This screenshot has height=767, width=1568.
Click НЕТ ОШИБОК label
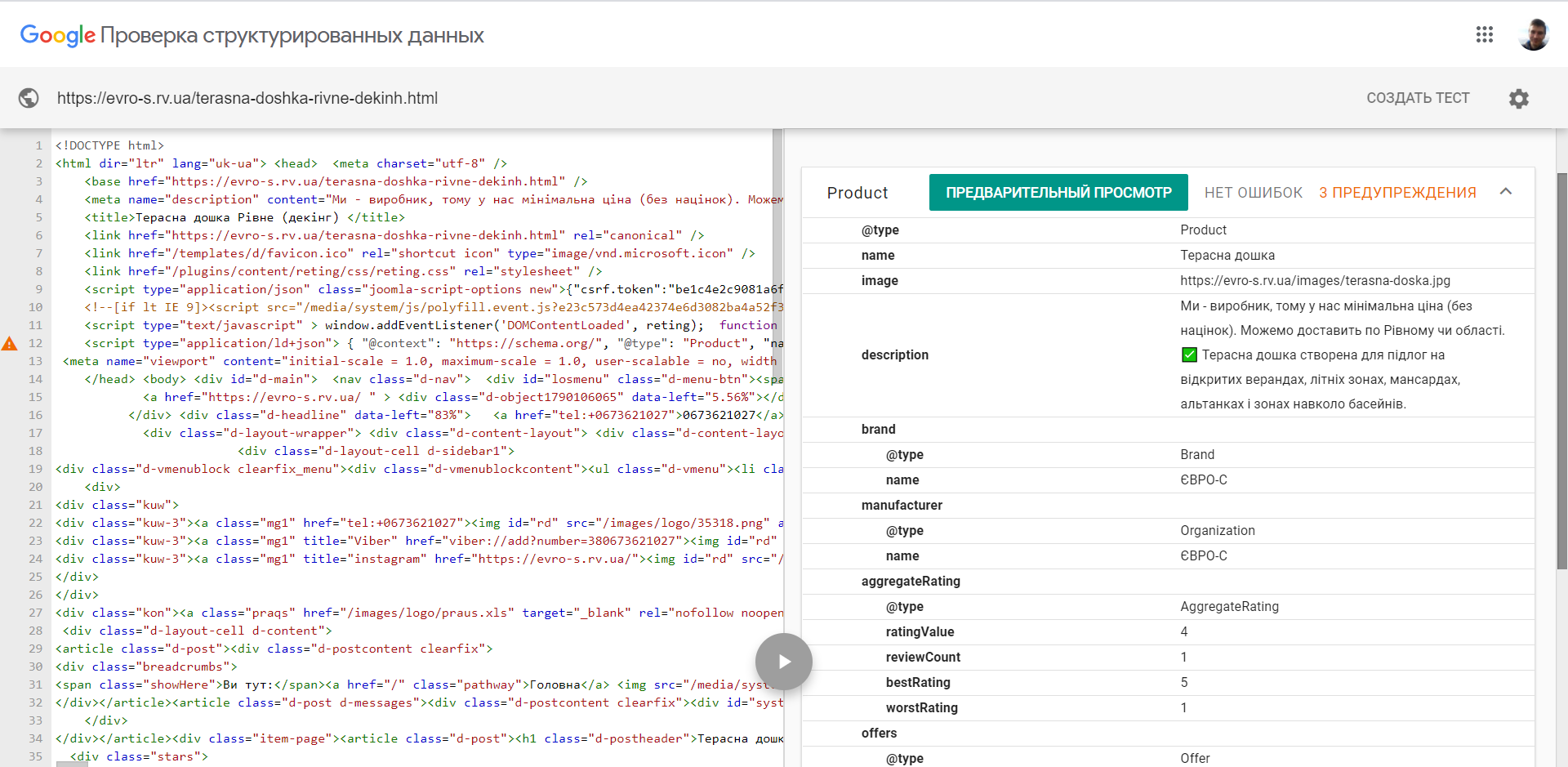1254,193
